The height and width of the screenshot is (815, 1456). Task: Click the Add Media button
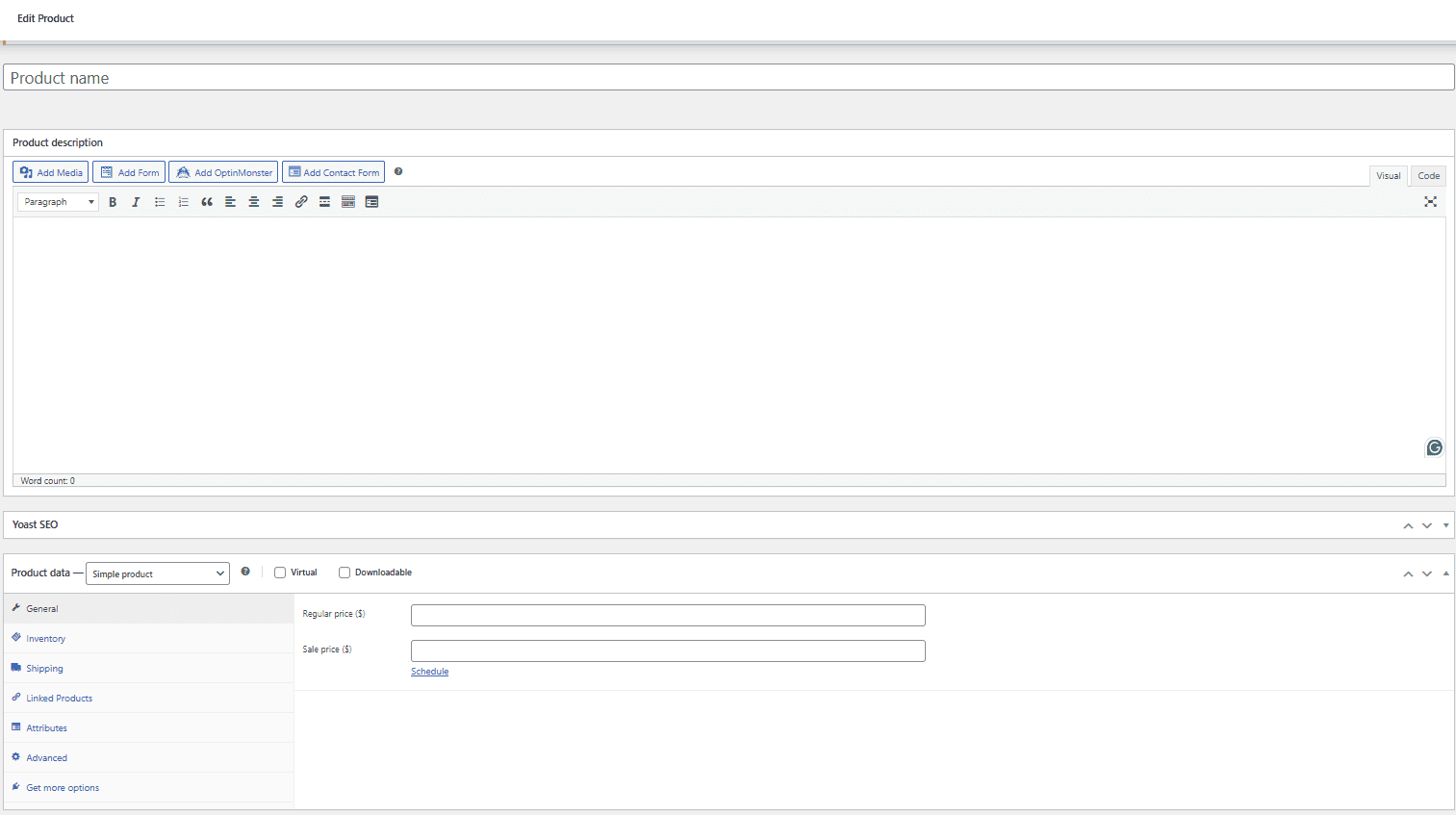(50, 171)
